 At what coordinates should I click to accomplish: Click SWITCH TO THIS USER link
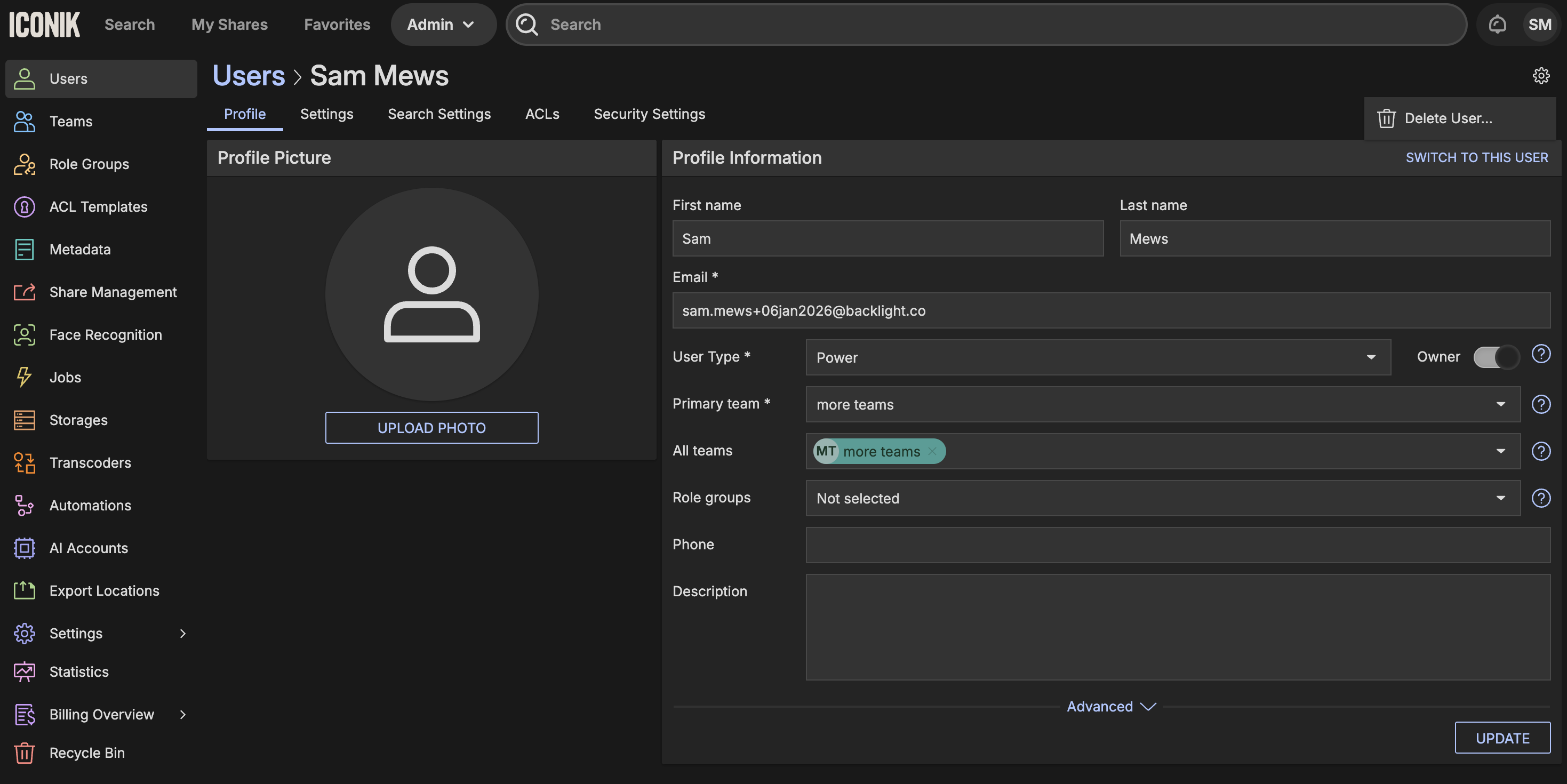tap(1476, 157)
